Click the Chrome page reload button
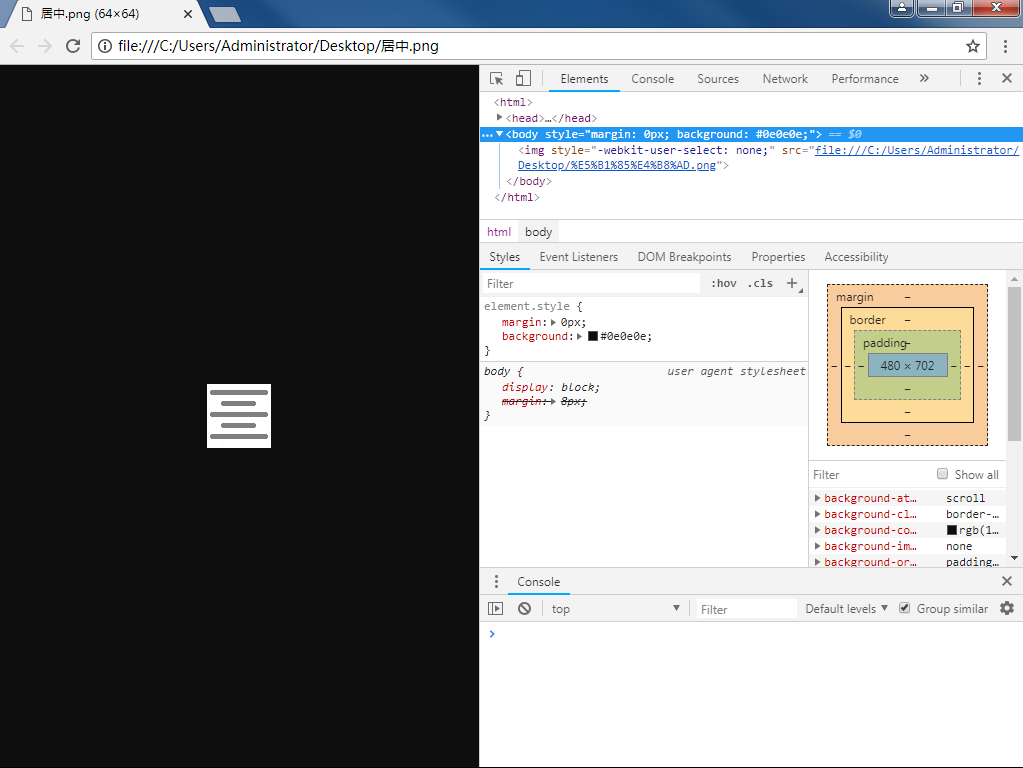 click(73, 46)
